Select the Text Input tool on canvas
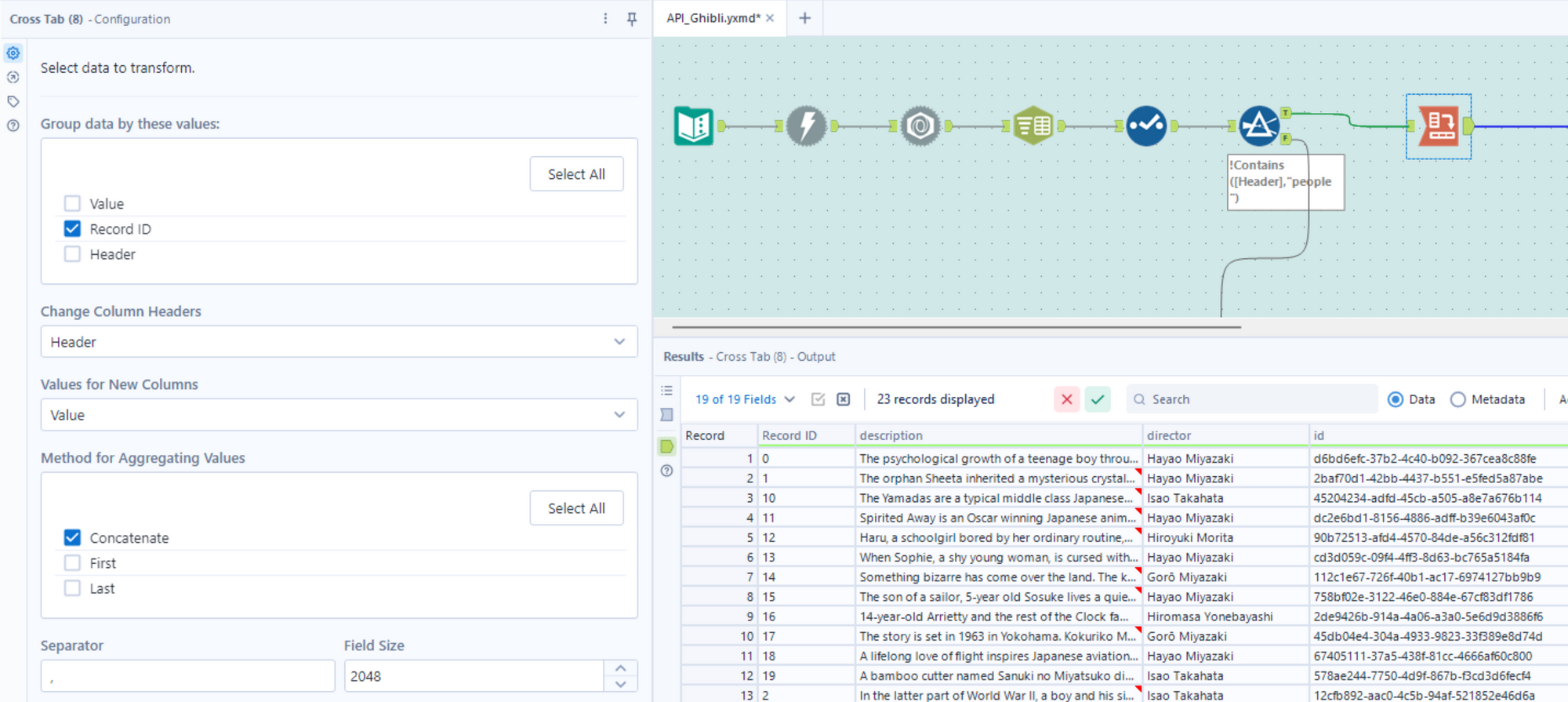The image size is (1568, 702). click(694, 125)
